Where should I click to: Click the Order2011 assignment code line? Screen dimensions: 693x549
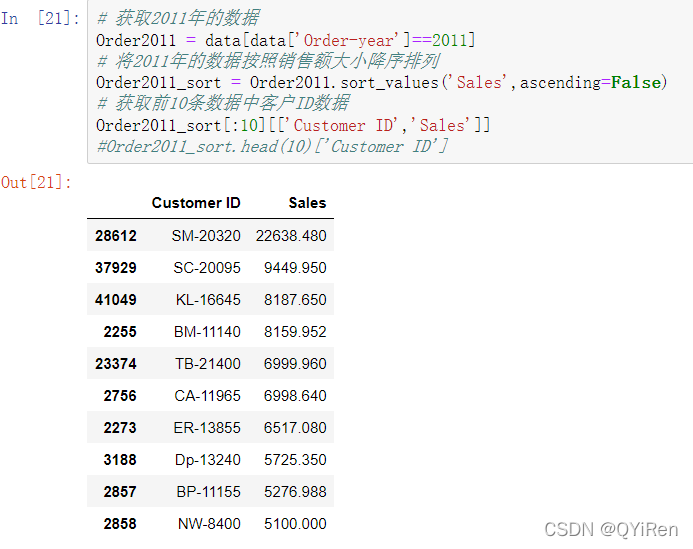point(286,40)
